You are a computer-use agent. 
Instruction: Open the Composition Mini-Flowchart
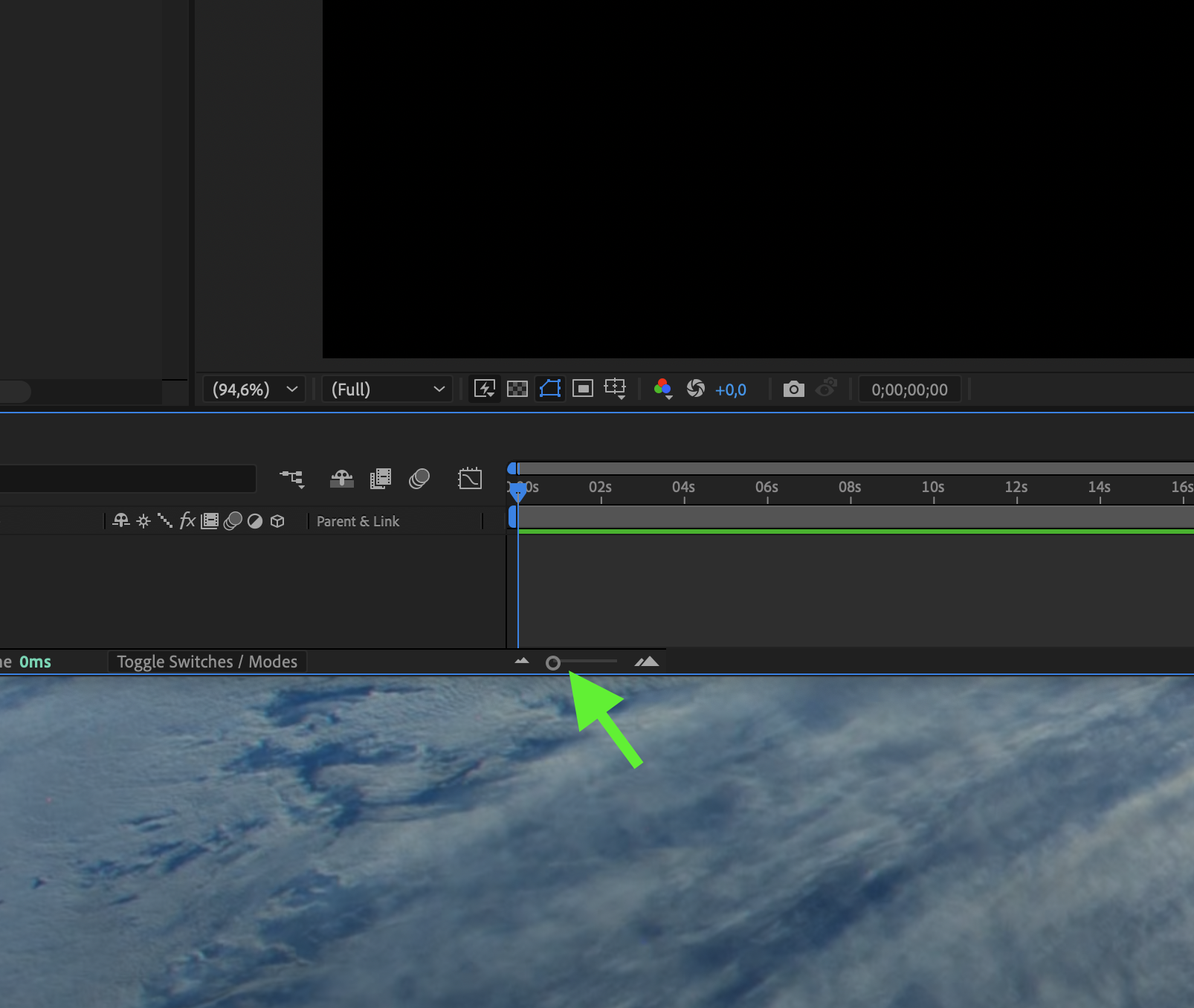(293, 479)
